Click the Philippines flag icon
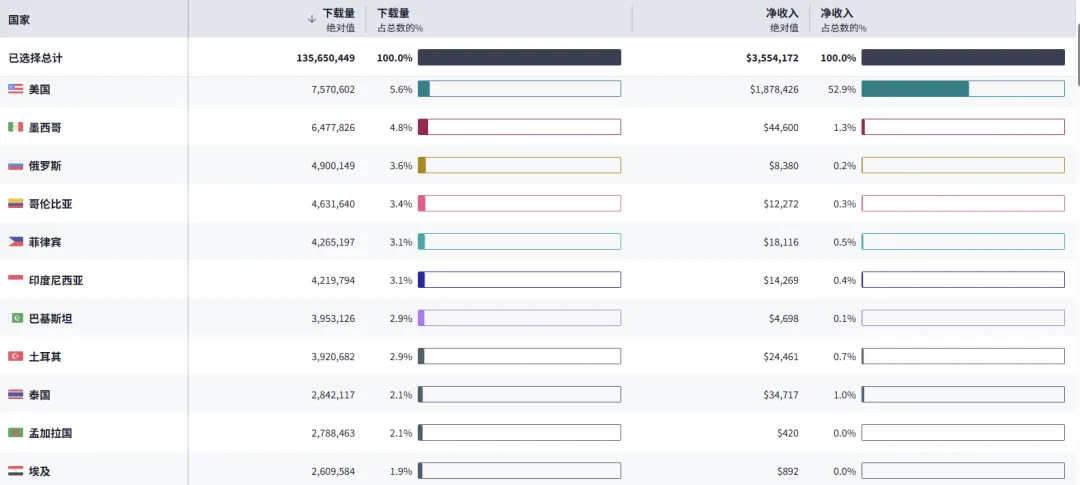The image size is (1080, 485). point(15,241)
